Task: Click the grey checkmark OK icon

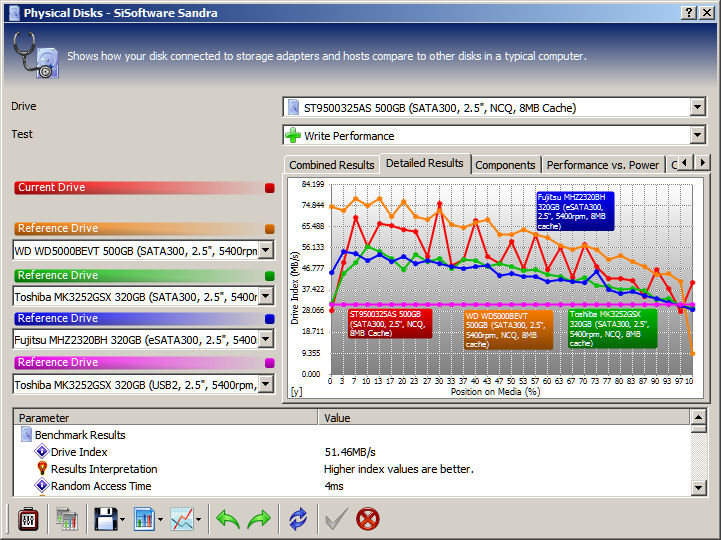Action: 336,520
